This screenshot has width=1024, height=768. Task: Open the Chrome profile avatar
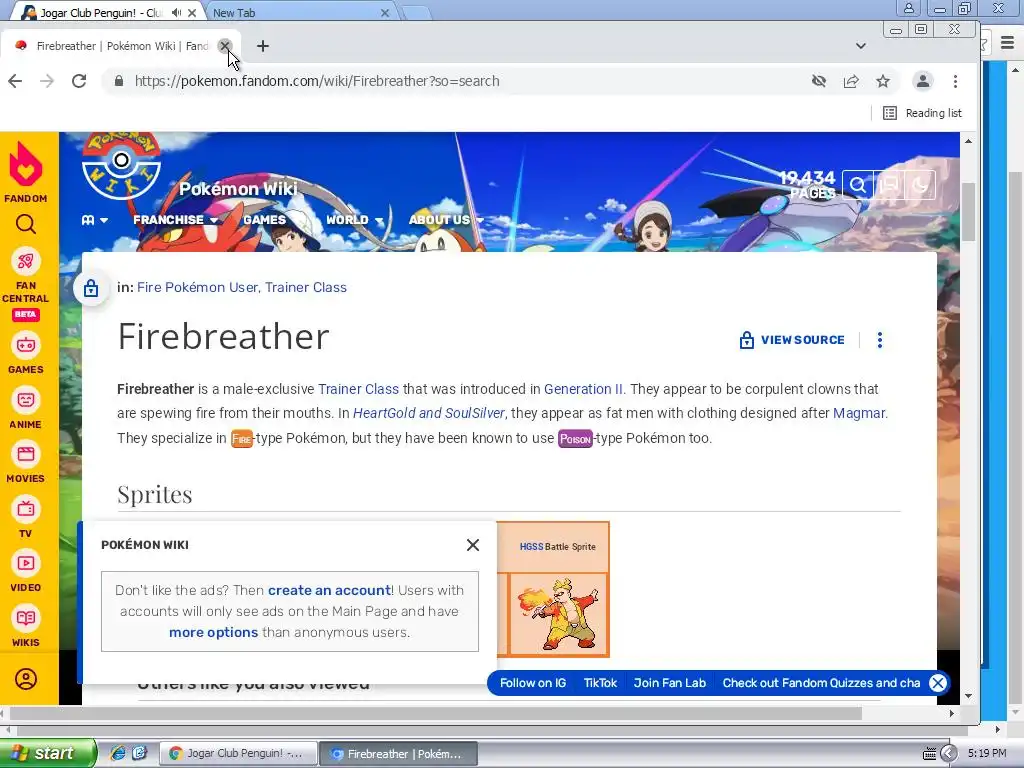[923, 81]
